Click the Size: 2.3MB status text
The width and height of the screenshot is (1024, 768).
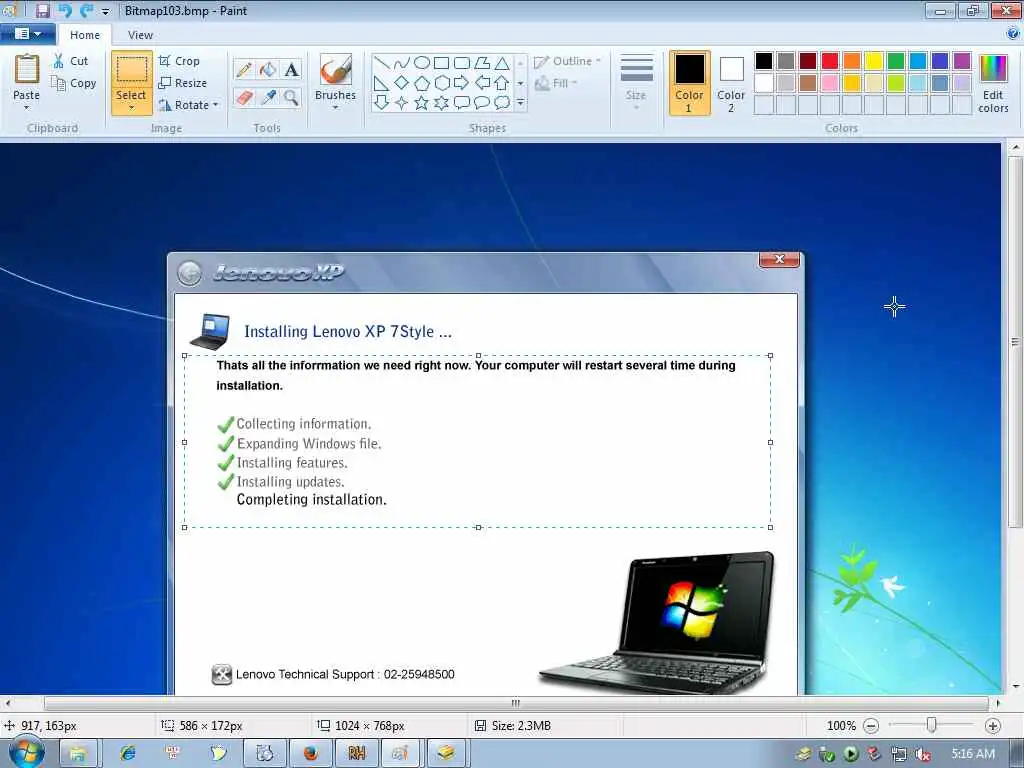coord(520,726)
